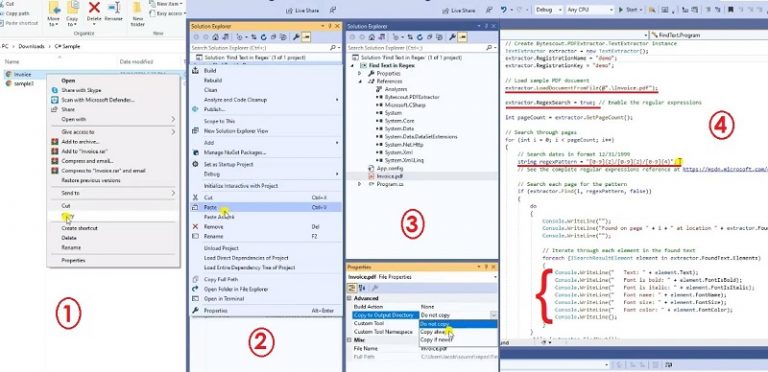Click the Rename icon in the Organize group
This screenshot has width=768, height=372.
click(x=114, y=8)
